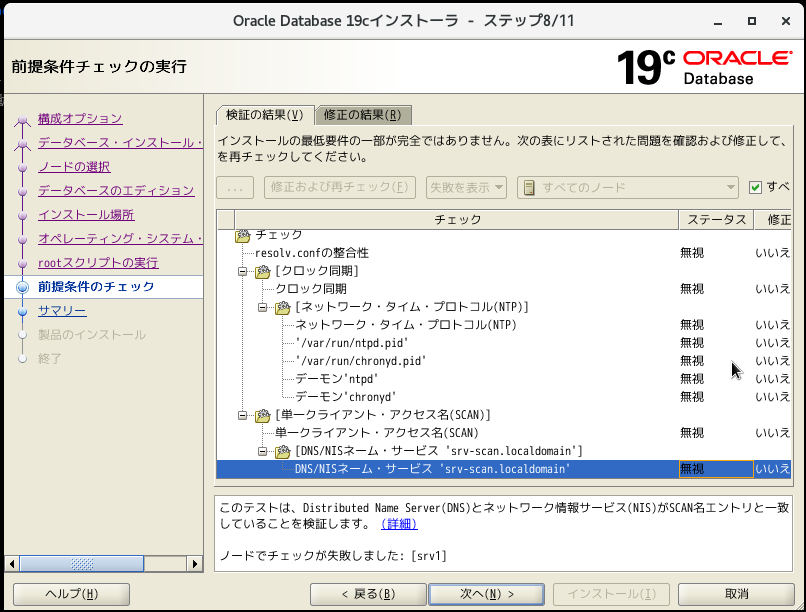
Task: Select 前提条件のチェック step
Action: click(x=96, y=287)
